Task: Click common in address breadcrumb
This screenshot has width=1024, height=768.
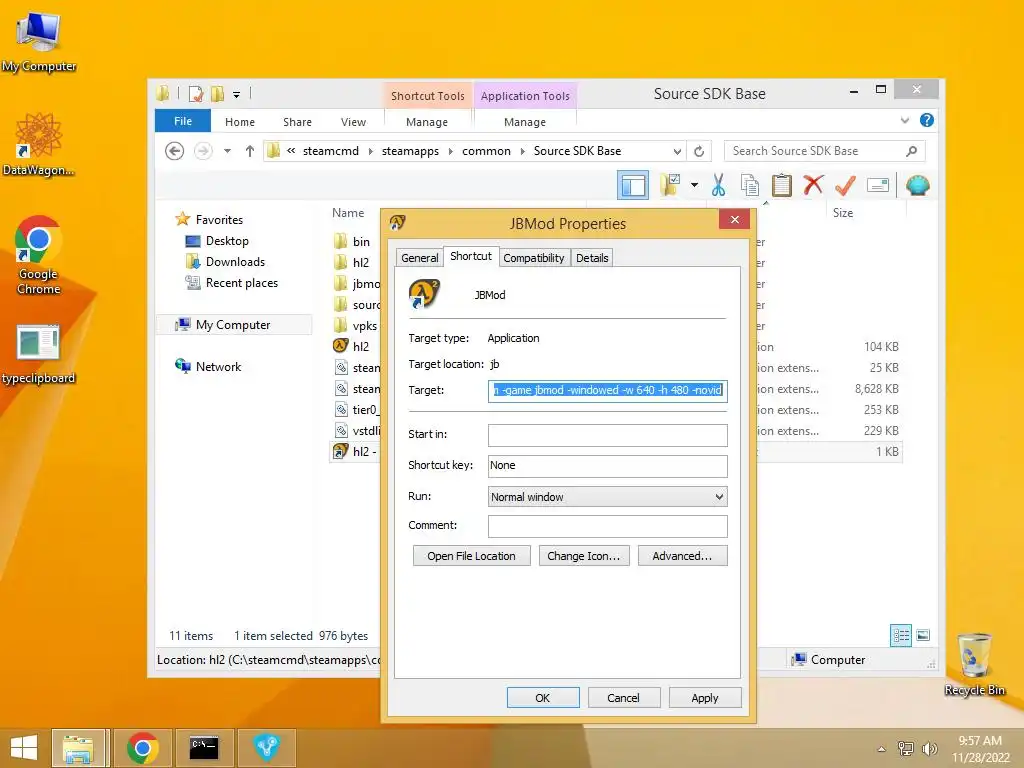Action: pyautogui.click(x=487, y=151)
